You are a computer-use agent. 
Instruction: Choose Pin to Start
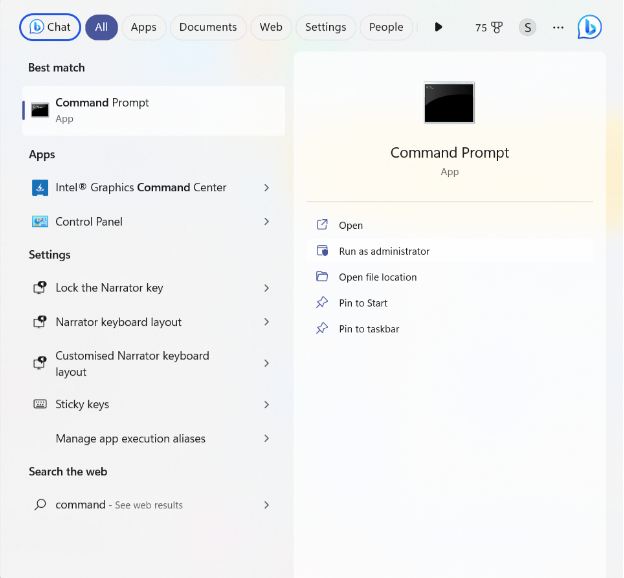pyautogui.click(x=450, y=303)
